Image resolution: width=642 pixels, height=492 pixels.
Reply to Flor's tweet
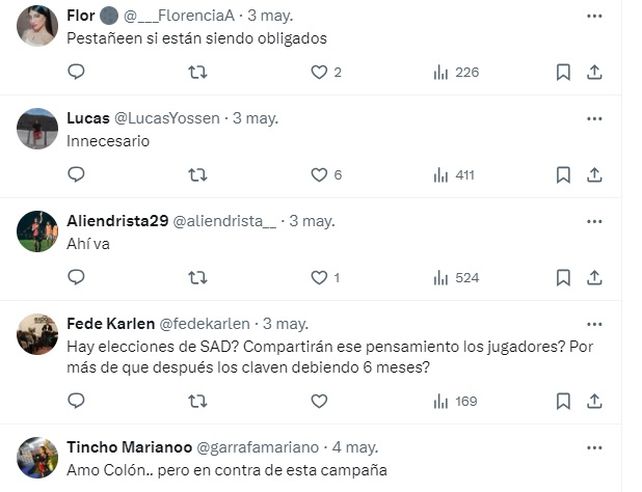coord(76,72)
